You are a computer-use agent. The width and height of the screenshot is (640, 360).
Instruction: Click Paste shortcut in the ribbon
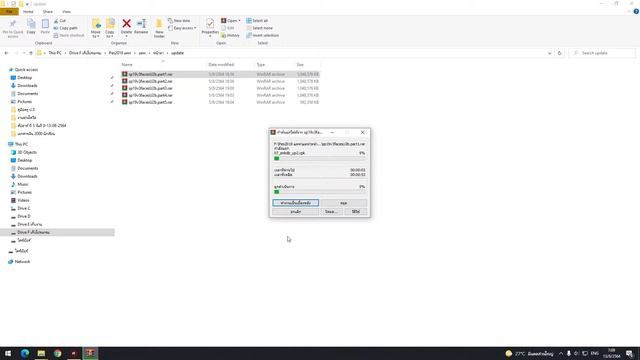tap(69, 36)
